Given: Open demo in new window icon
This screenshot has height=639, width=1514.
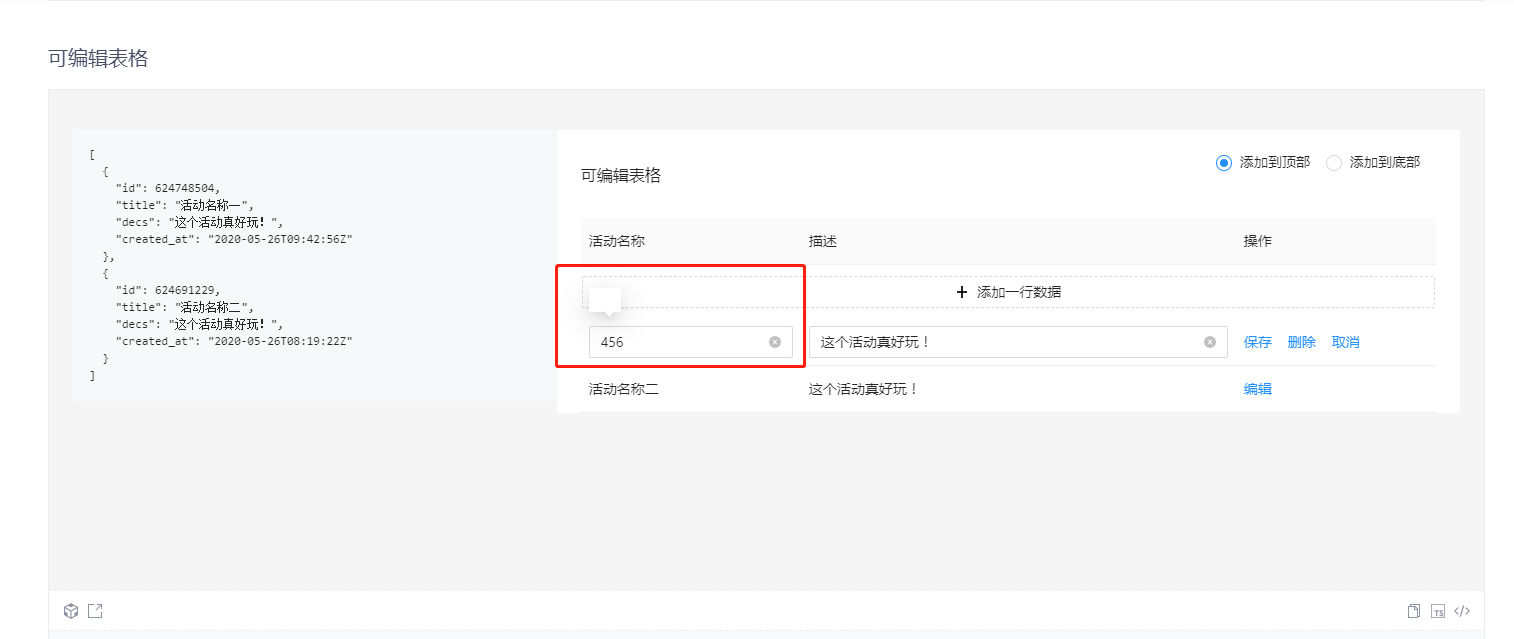Looking at the screenshot, I should [95, 611].
